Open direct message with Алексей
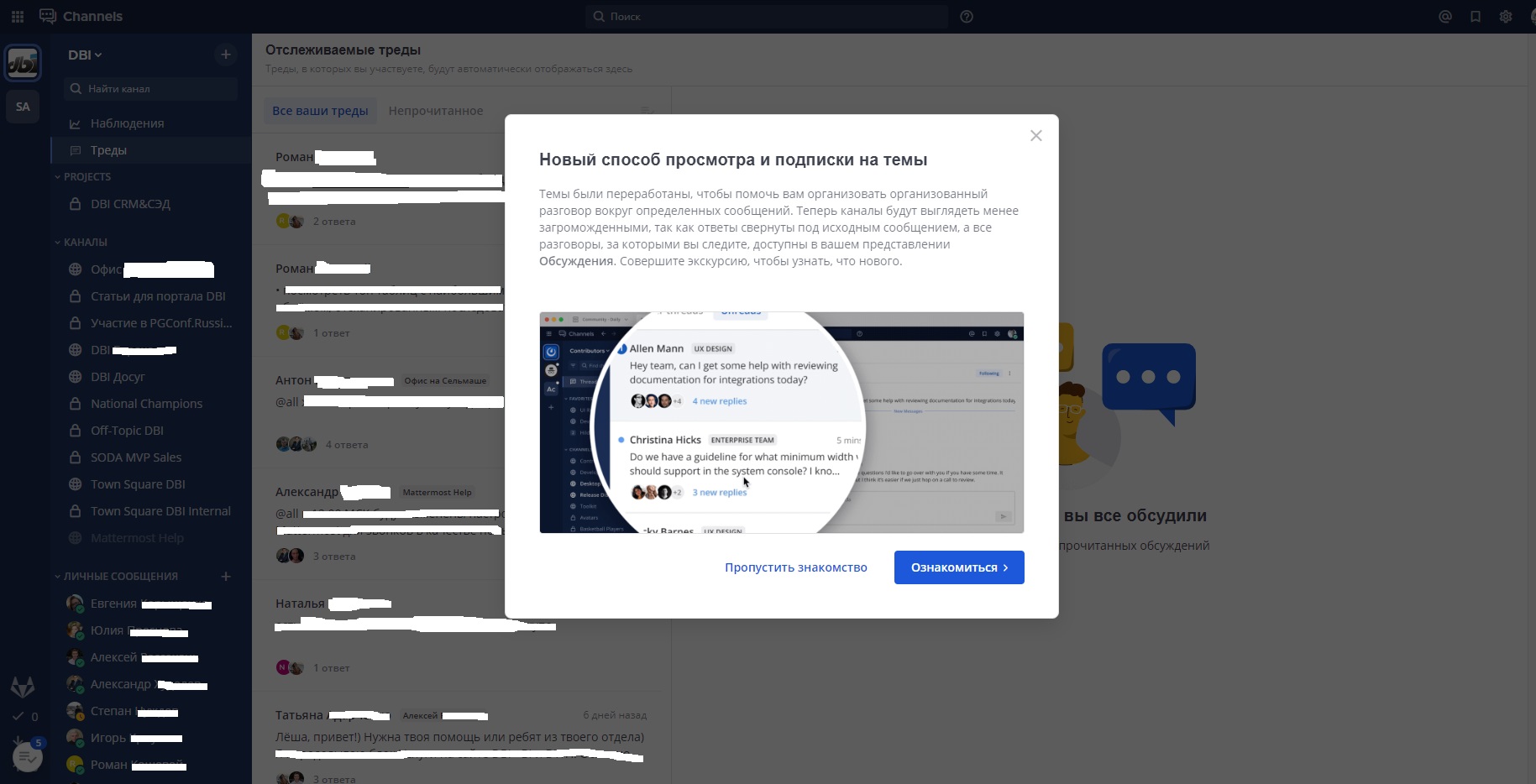The image size is (1536, 784). coord(151,657)
